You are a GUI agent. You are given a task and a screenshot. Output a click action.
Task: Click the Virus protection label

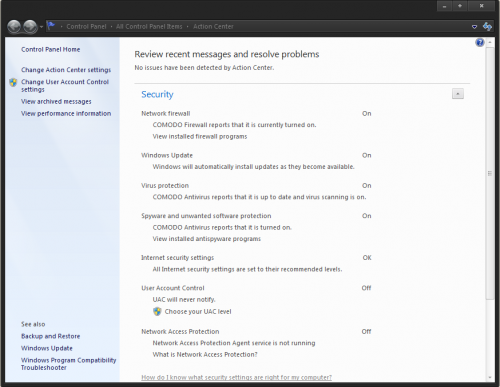(x=165, y=185)
